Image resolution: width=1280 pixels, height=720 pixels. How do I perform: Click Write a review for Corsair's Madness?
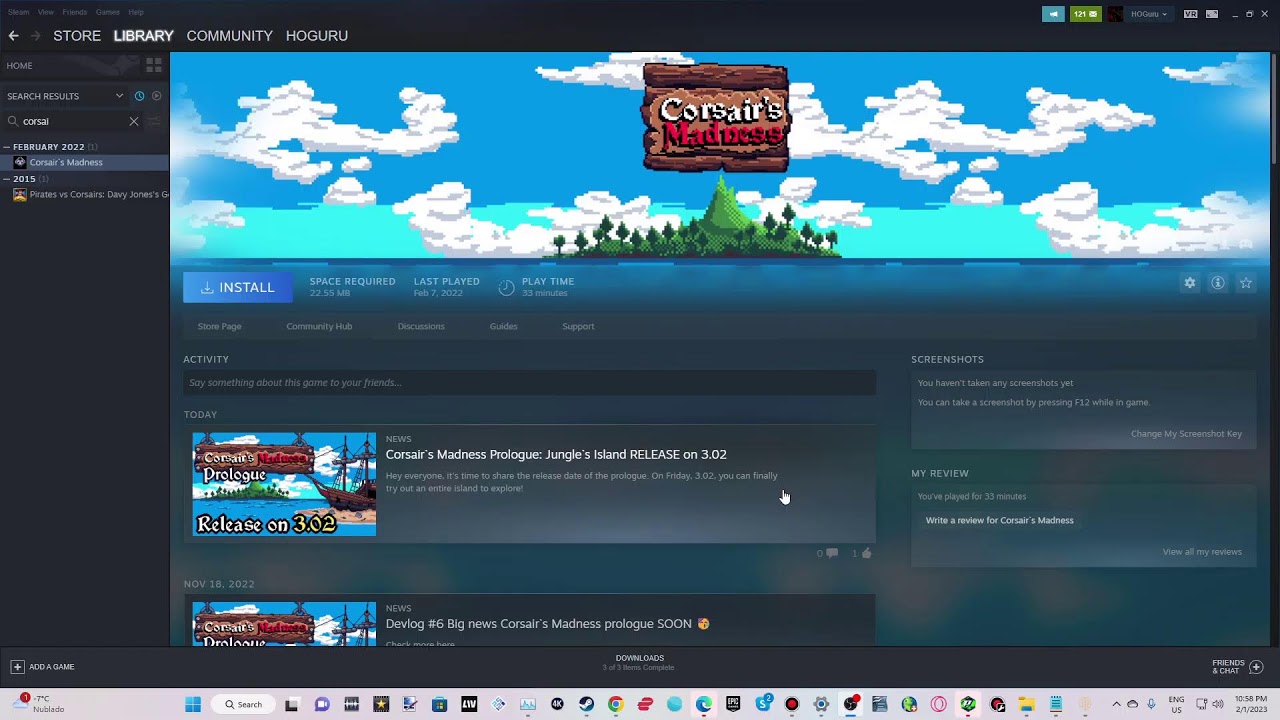pyautogui.click(x=999, y=520)
